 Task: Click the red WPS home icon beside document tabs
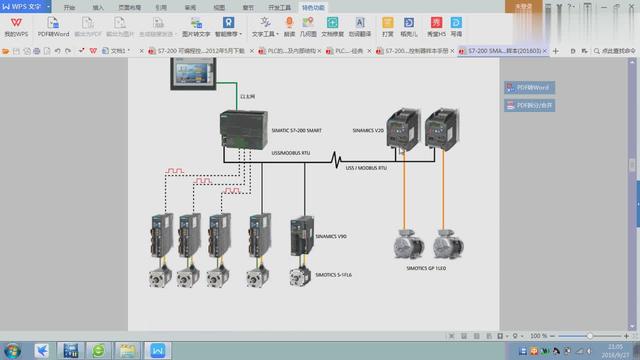pos(93,51)
